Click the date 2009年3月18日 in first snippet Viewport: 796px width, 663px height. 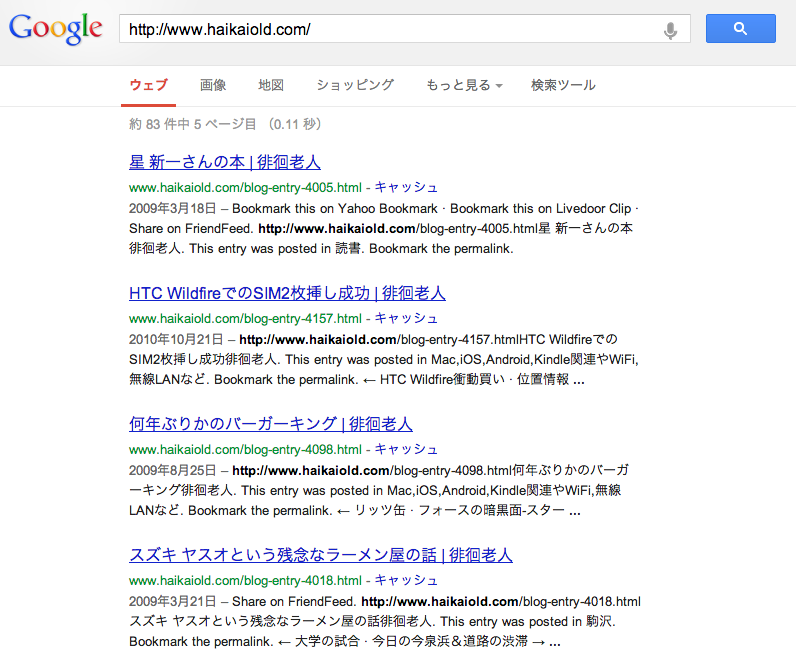point(173,209)
